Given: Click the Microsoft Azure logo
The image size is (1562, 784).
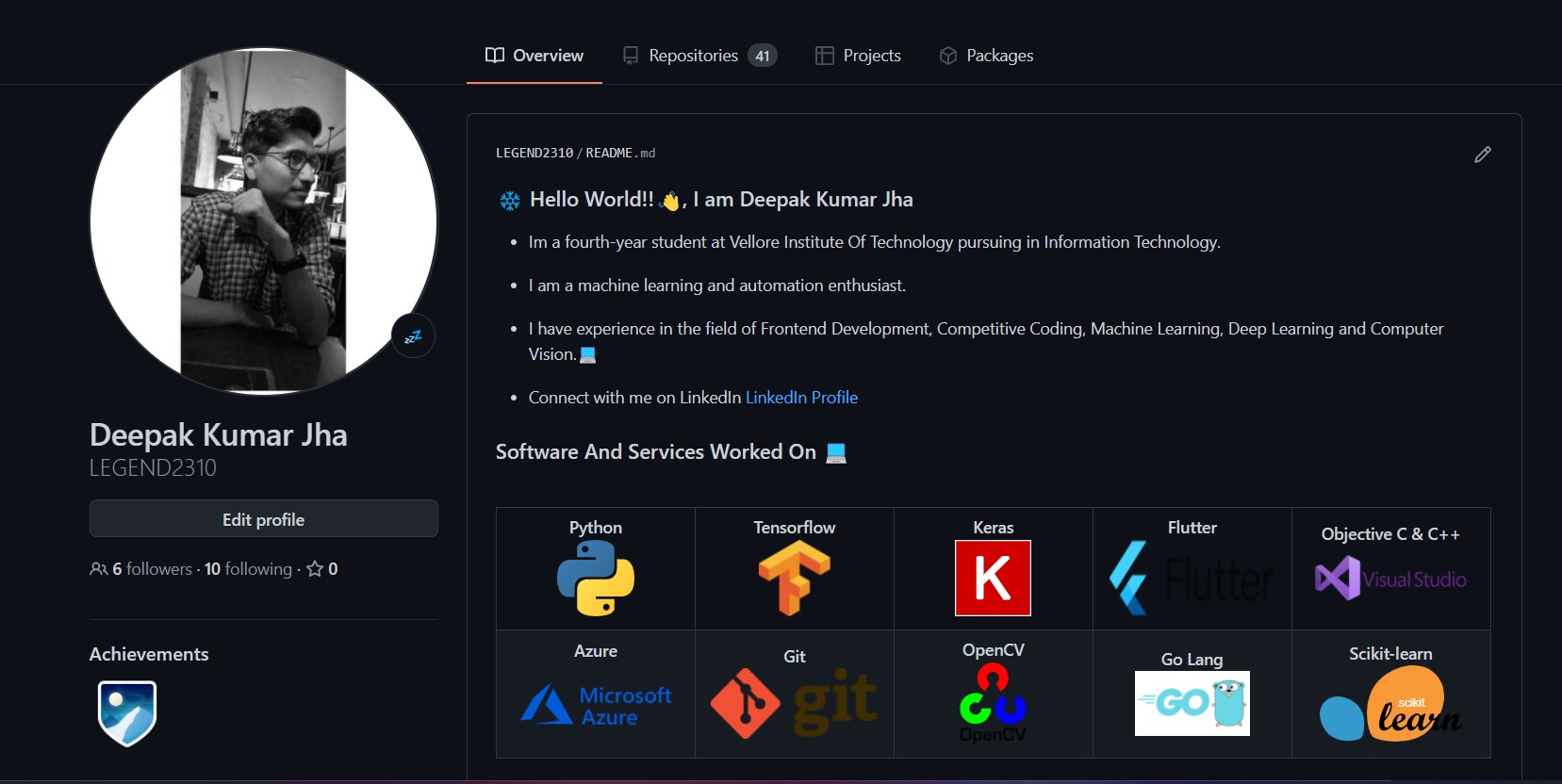Looking at the screenshot, I should (x=596, y=705).
